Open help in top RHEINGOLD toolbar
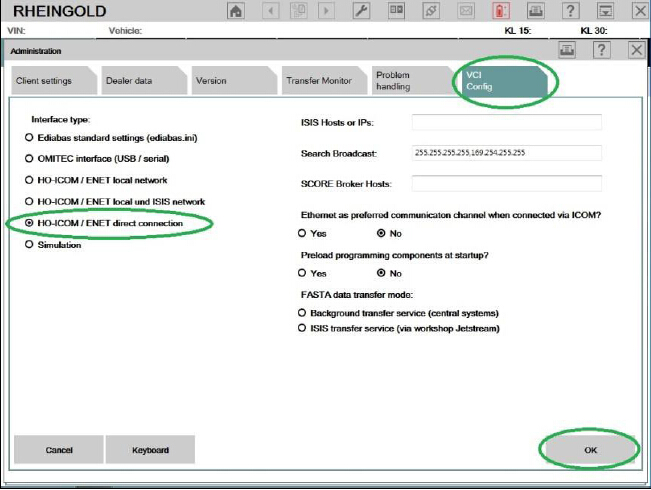This screenshot has height=490, width=651. coord(570,11)
